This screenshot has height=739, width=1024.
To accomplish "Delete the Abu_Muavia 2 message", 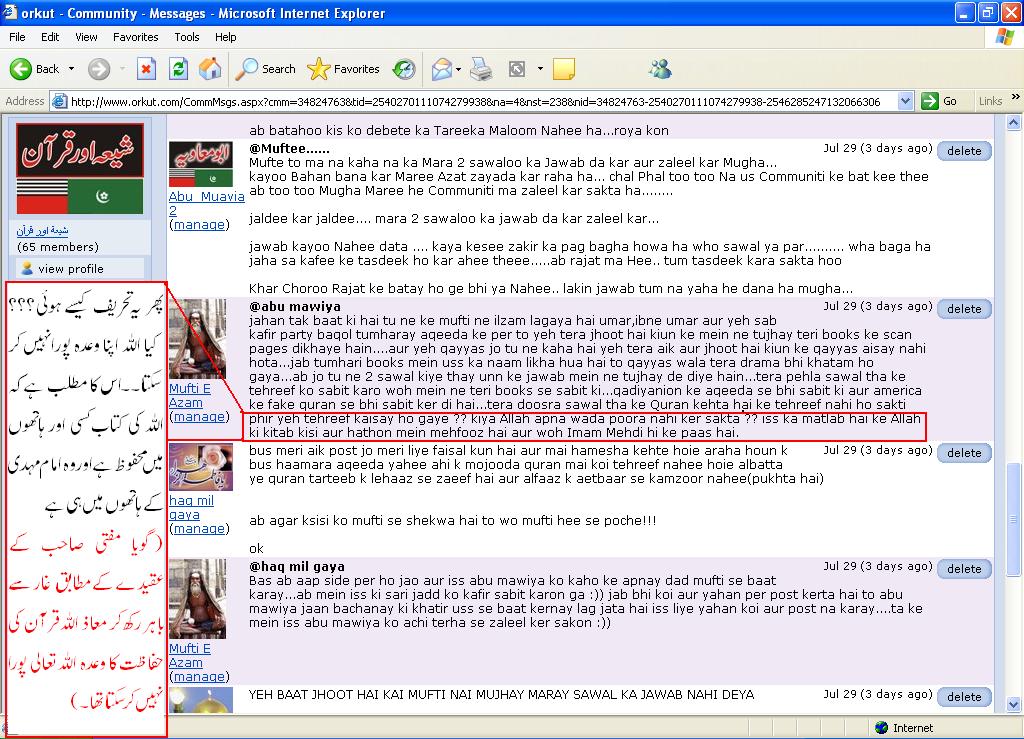I will (964, 151).
